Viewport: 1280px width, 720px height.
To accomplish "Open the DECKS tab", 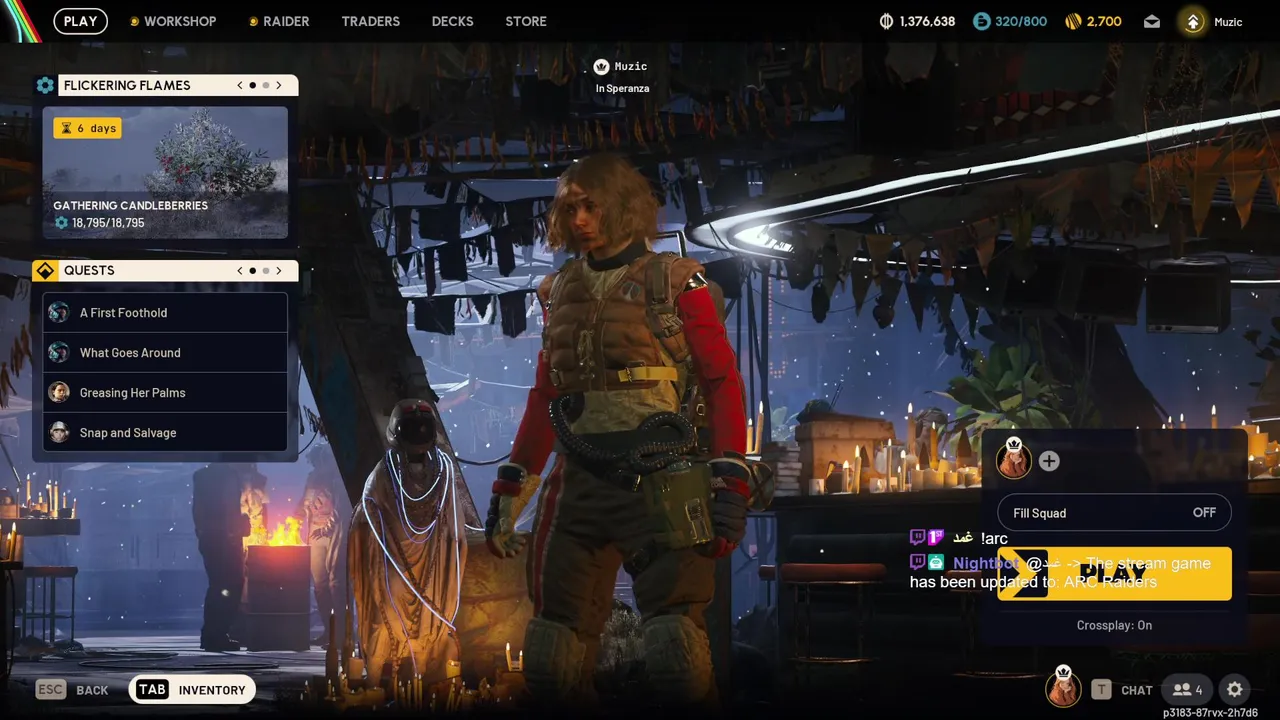I will 452,21.
